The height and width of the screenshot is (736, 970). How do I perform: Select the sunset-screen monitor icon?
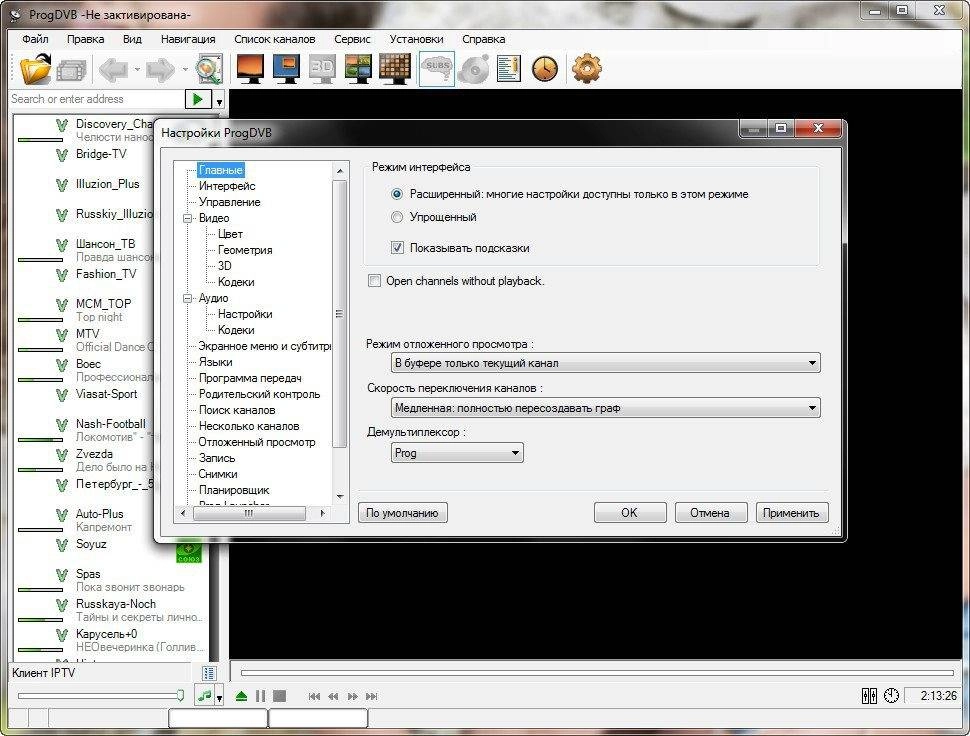coord(251,68)
